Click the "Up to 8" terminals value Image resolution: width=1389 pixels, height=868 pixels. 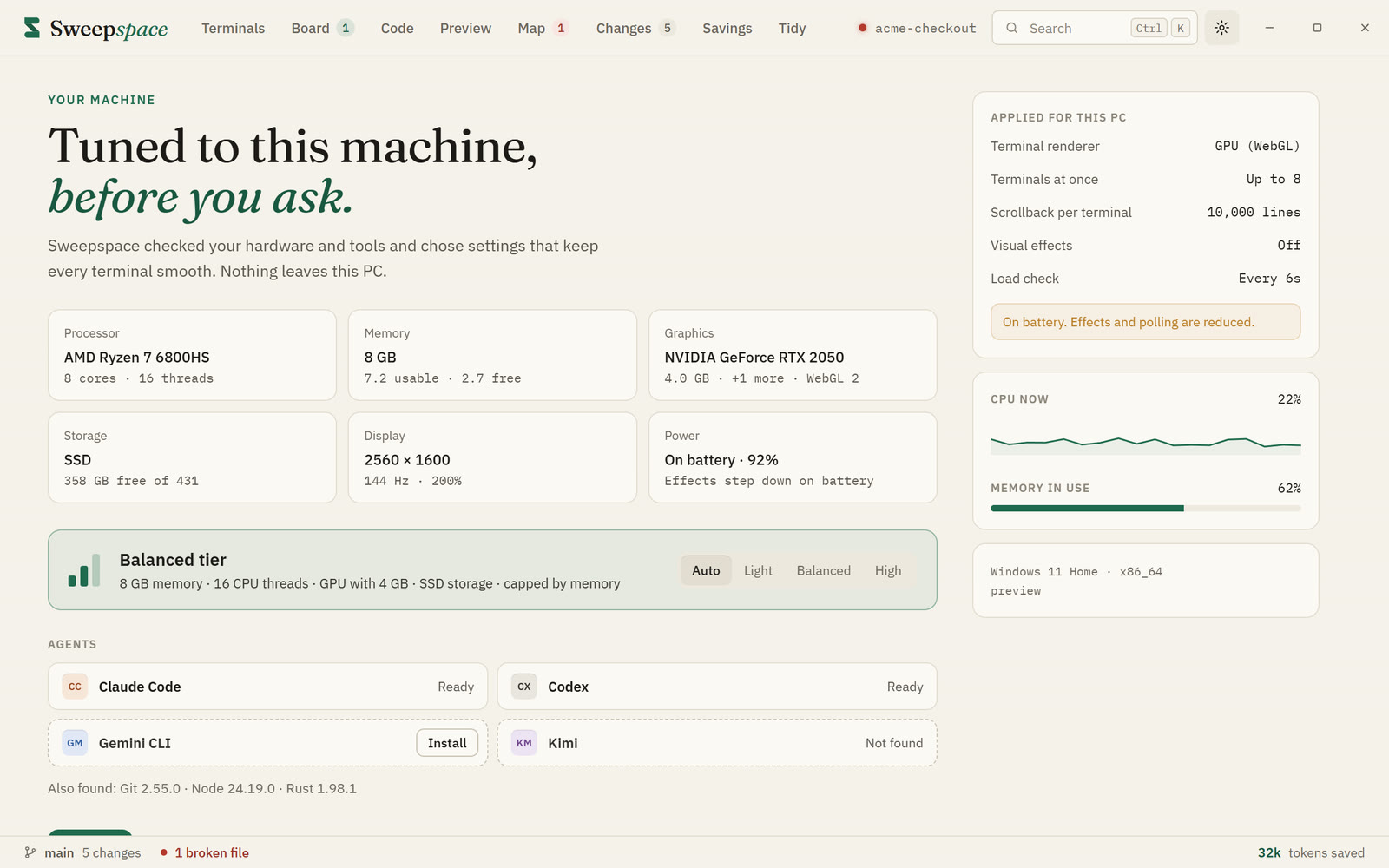pos(1274,179)
